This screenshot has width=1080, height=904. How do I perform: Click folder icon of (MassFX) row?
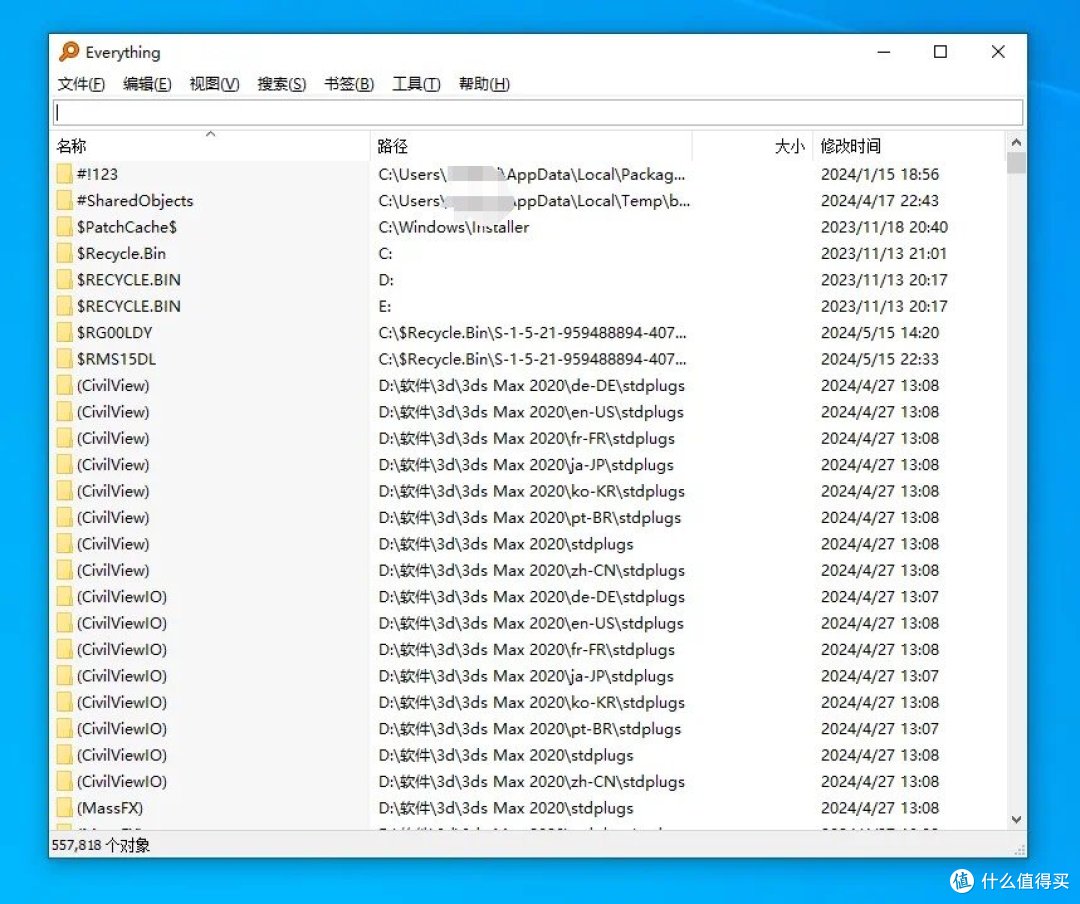(64, 808)
